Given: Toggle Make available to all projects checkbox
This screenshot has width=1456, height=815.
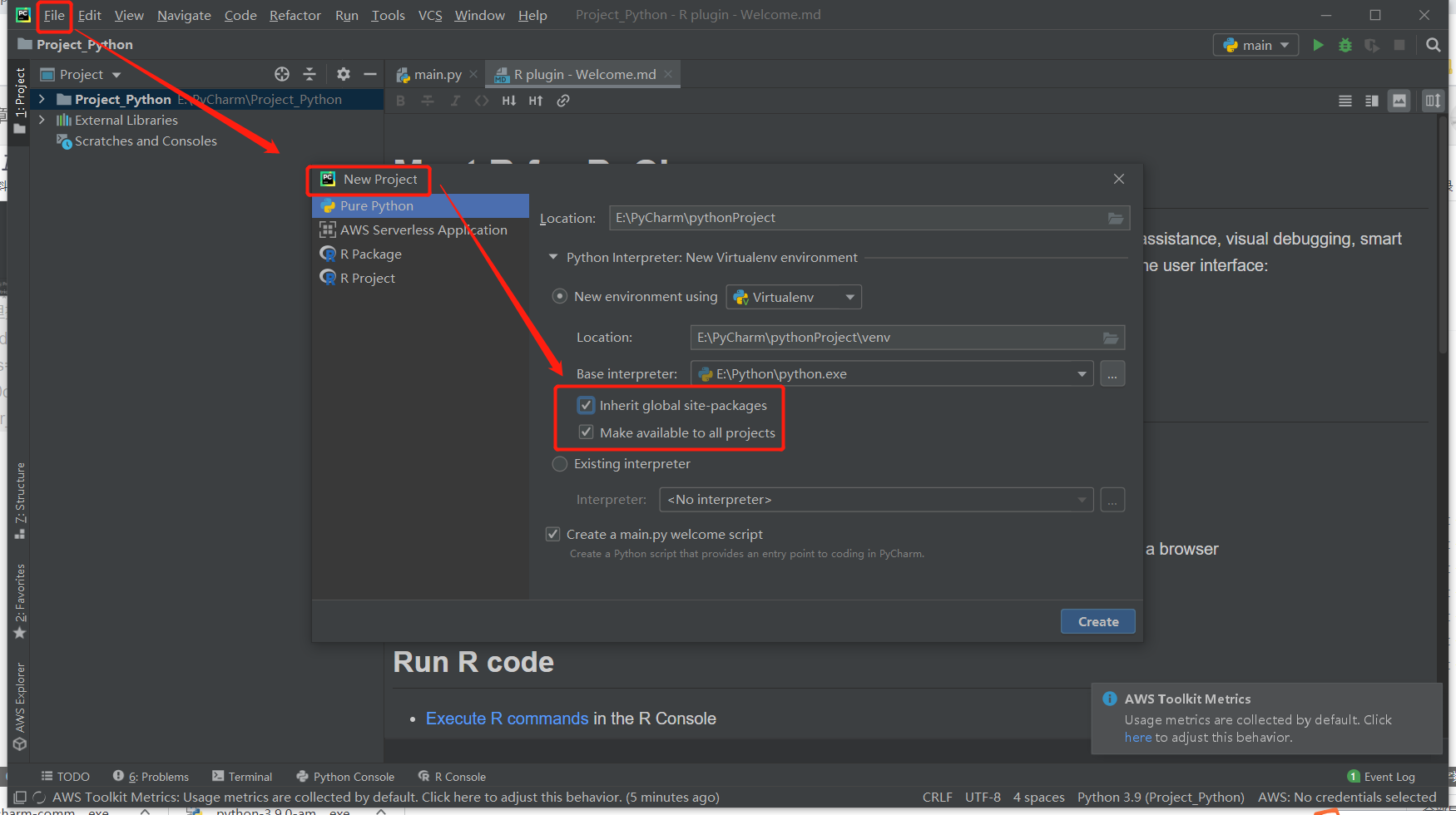Looking at the screenshot, I should (x=586, y=432).
